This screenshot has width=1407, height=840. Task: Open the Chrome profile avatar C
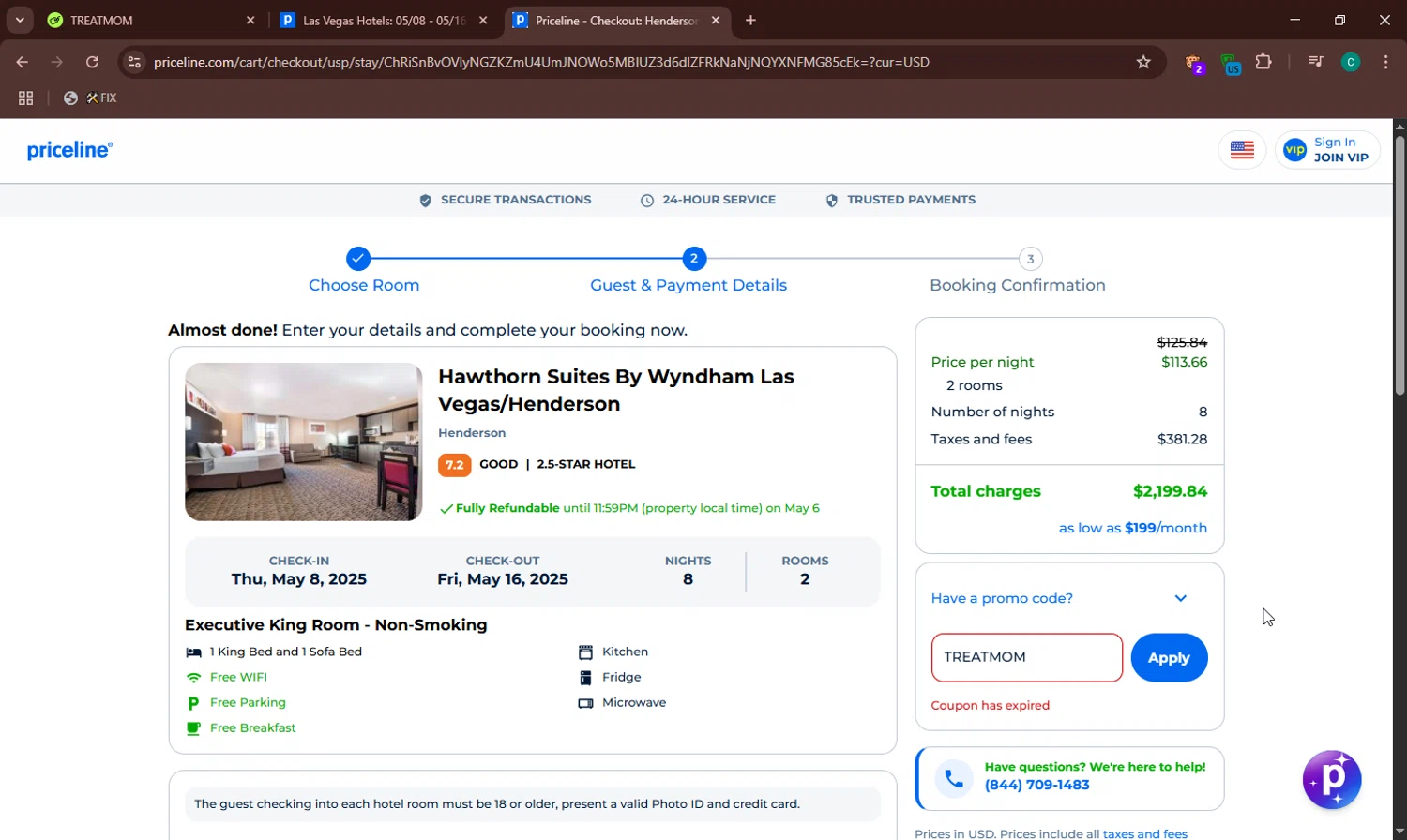[1351, 62]
